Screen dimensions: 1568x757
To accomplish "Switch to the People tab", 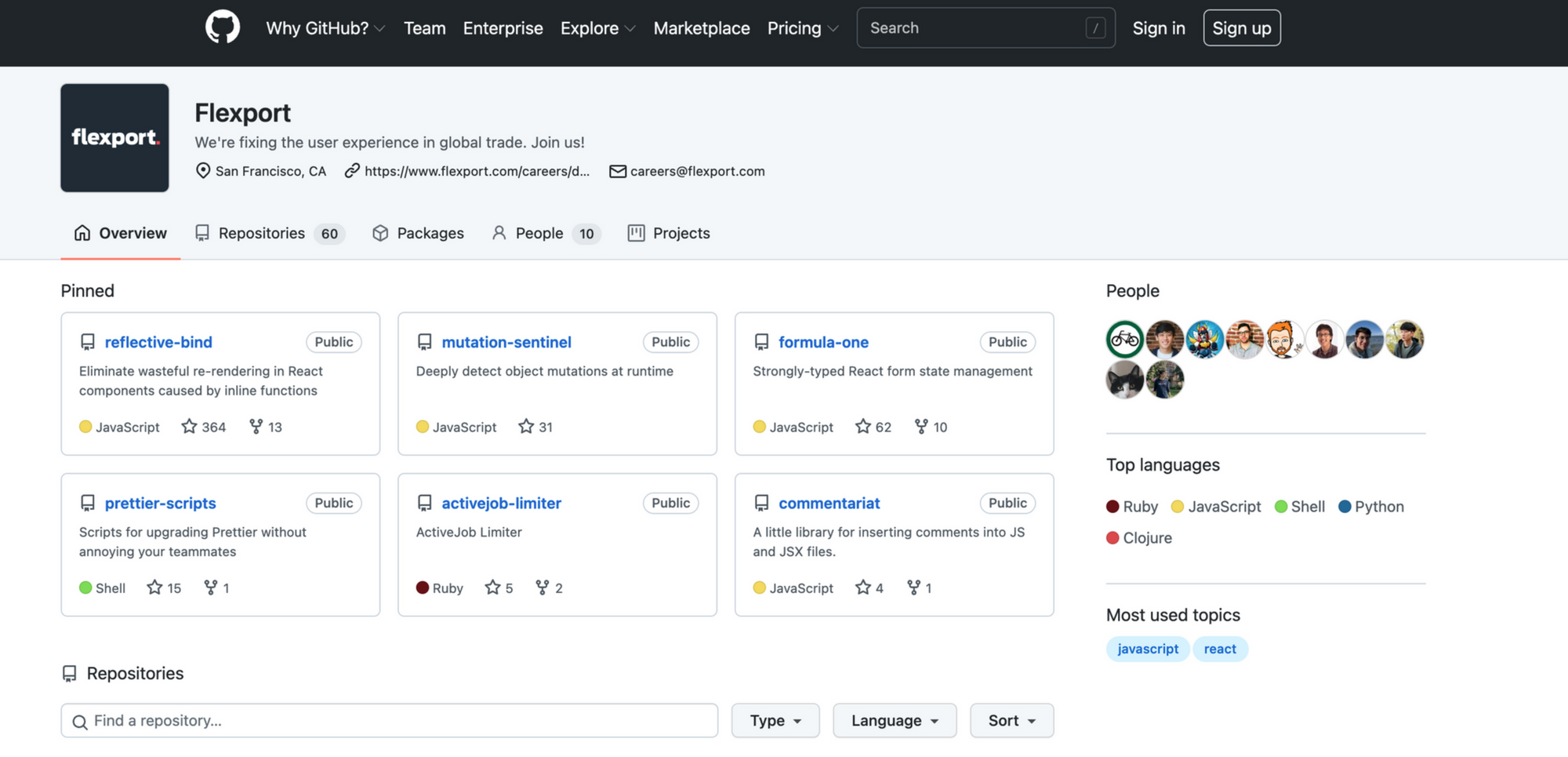I will [546, 233].
